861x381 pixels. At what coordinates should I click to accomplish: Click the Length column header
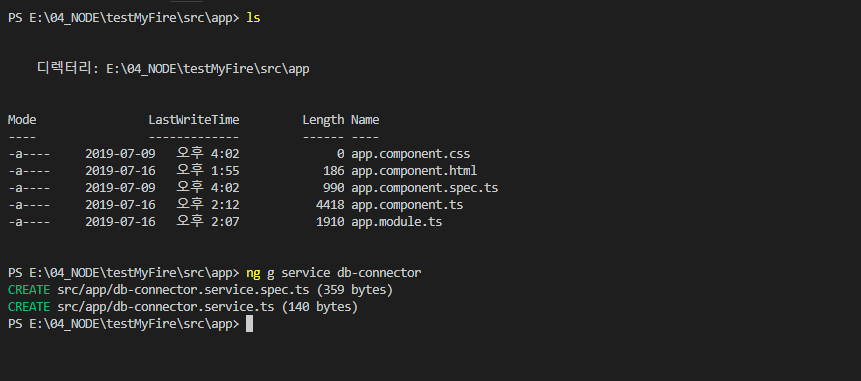click(323, 120)
